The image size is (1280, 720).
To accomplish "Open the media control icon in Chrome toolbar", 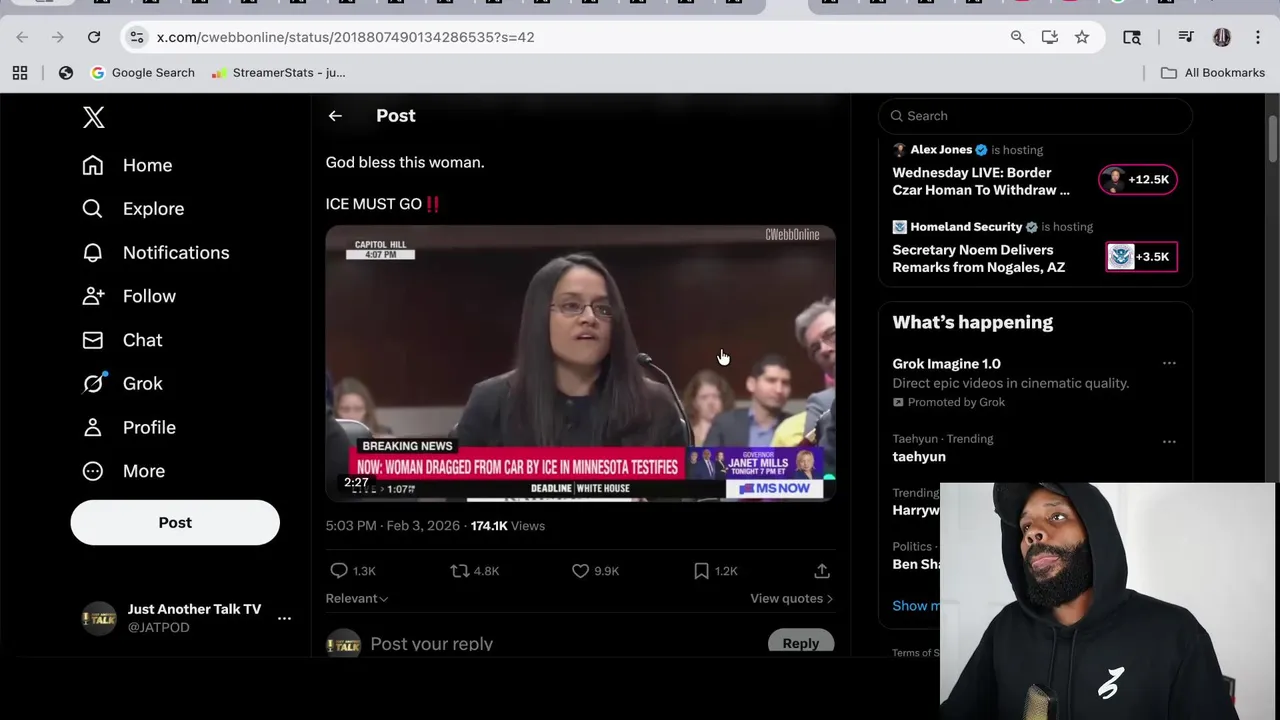I will [1186, 37].
